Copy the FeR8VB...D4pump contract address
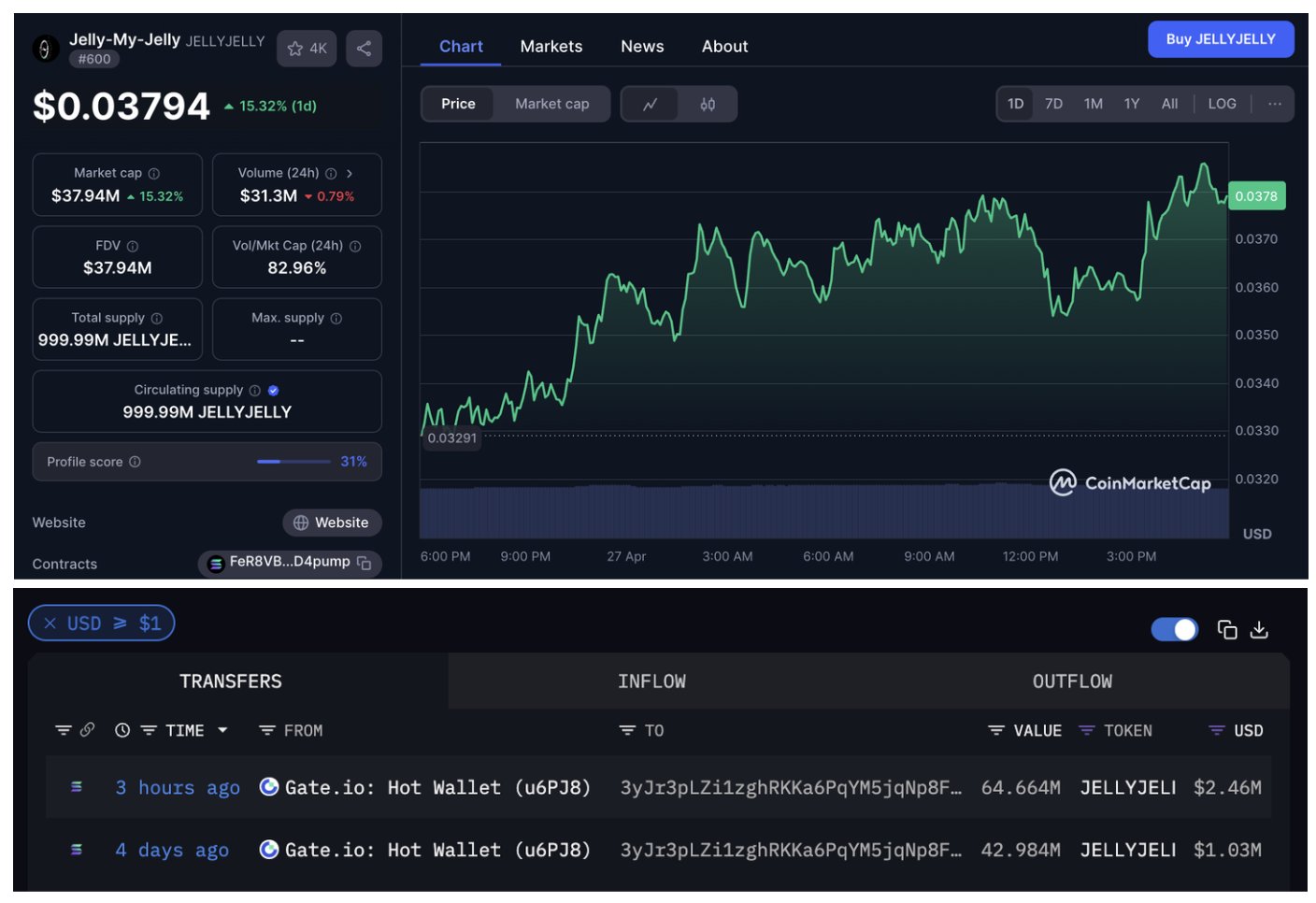 365,563
